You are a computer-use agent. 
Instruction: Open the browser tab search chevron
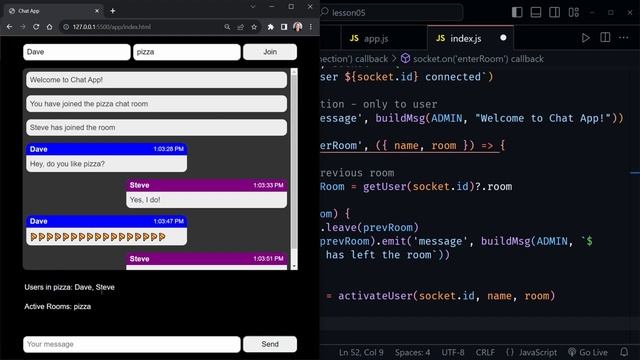point(253,7)
